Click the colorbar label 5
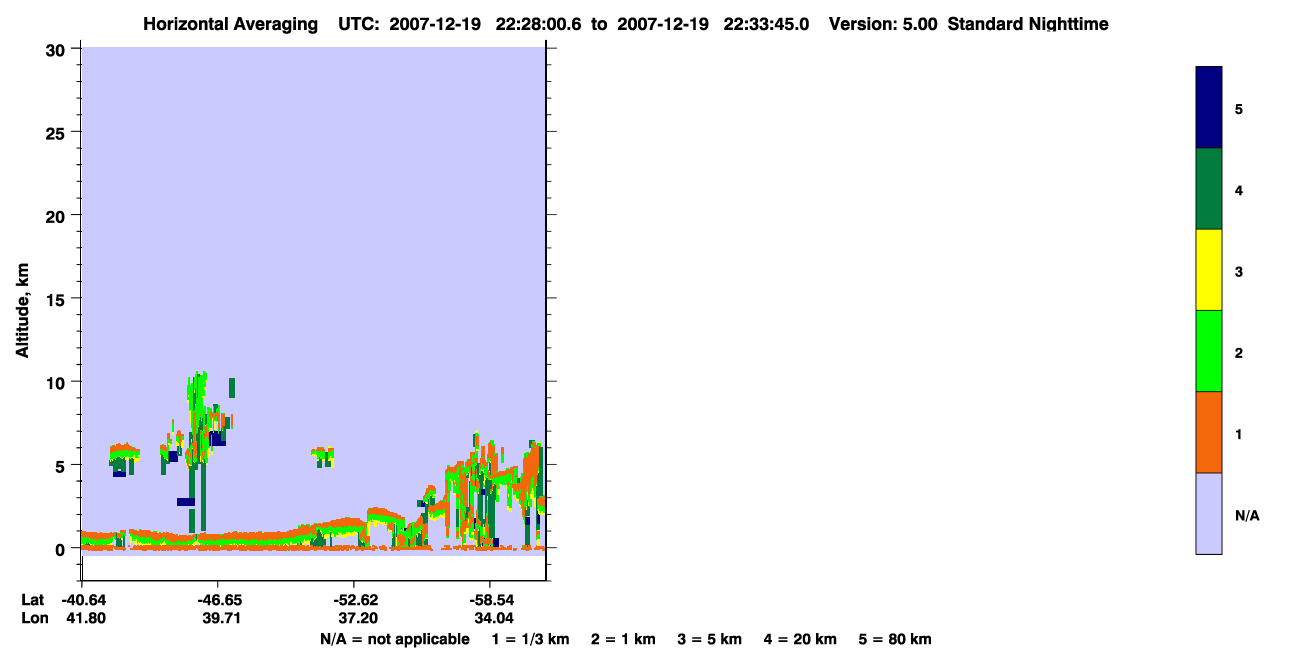 (1239, 109)
